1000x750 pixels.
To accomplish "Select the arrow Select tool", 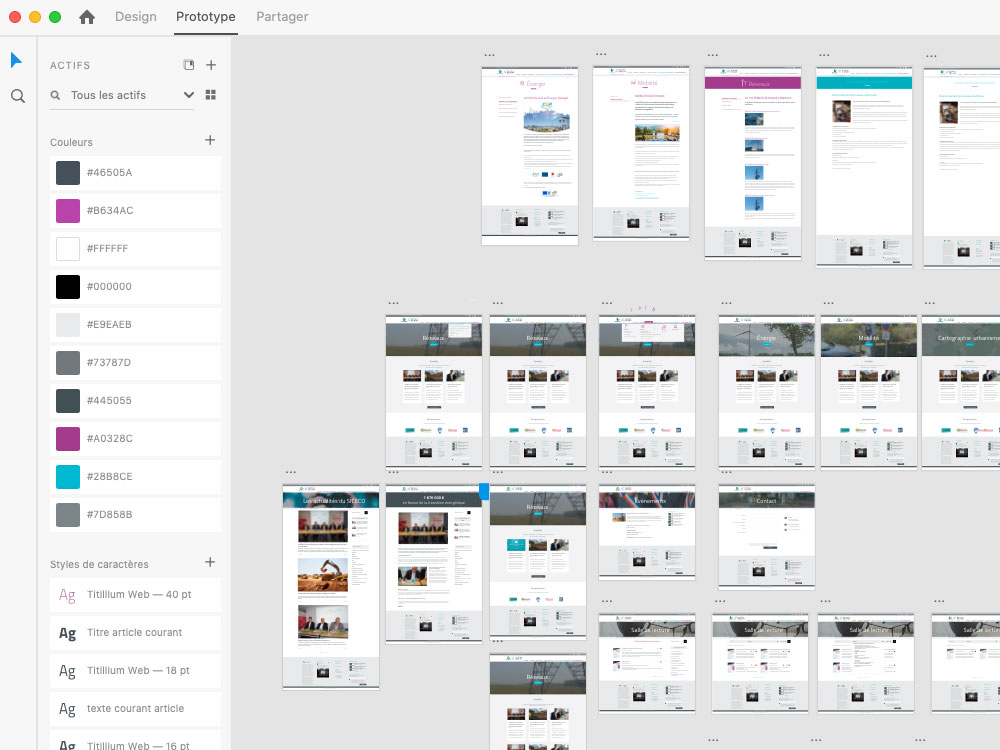I will pyautogui.click(x=16, y=60).
